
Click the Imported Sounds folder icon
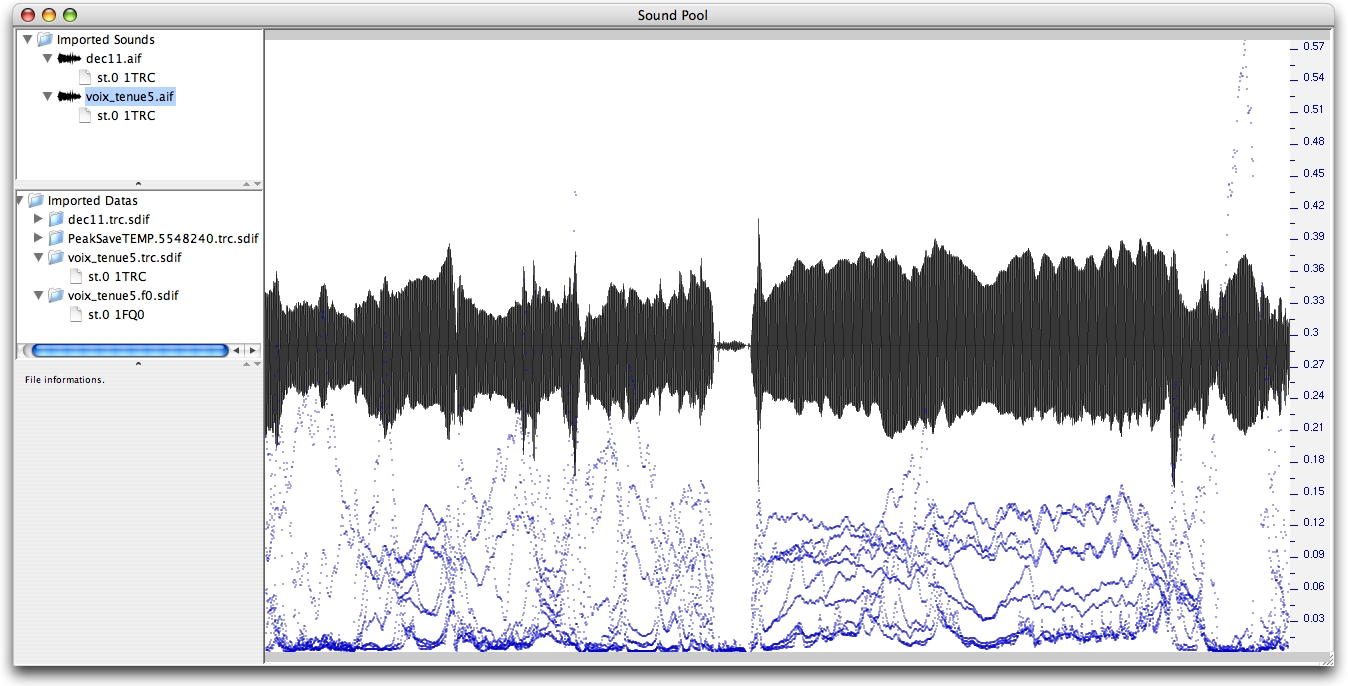coord(45,40)
